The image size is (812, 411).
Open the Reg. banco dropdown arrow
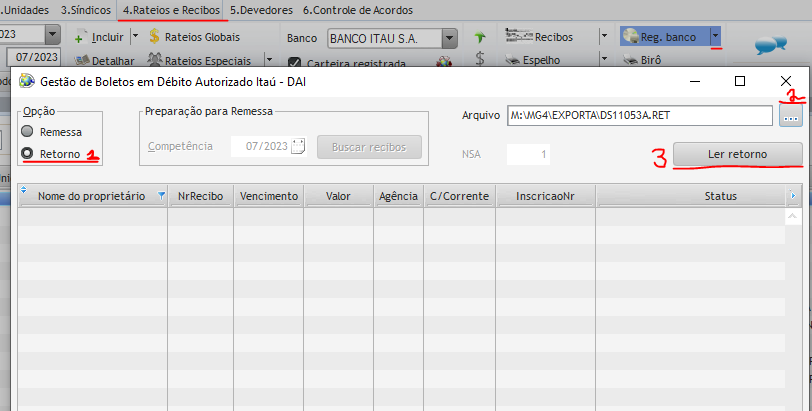pos(716,37)
